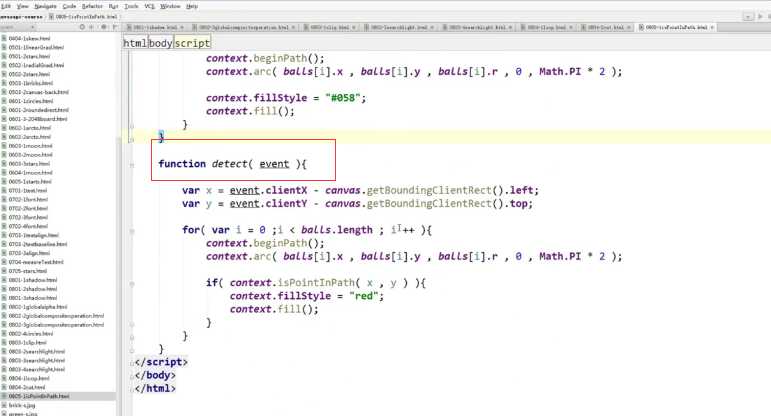
Task: Open 0602-1arcto.html in the project tree
Action: [30, 128]
